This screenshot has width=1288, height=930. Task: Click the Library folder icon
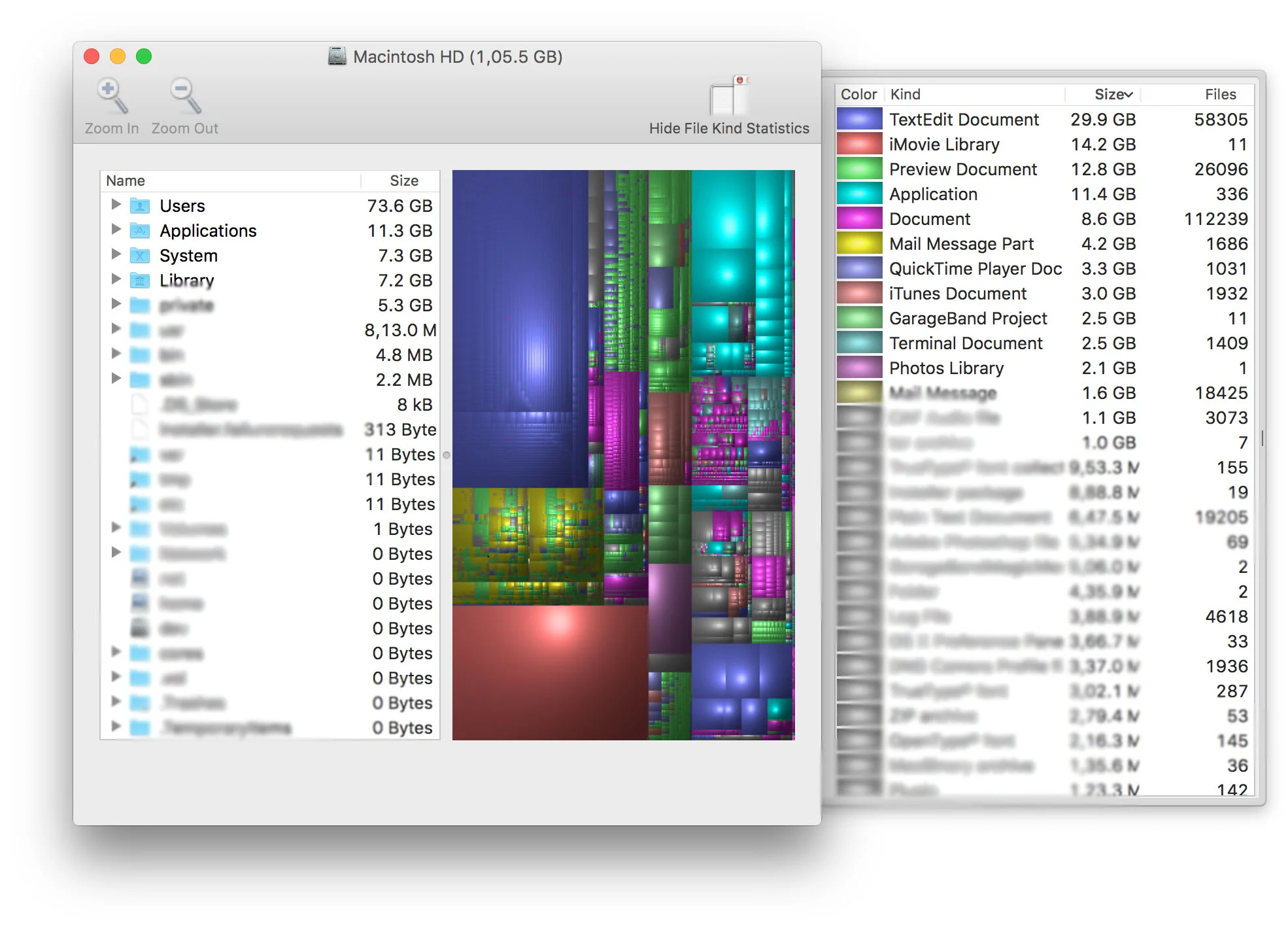[x=140, y=280]
